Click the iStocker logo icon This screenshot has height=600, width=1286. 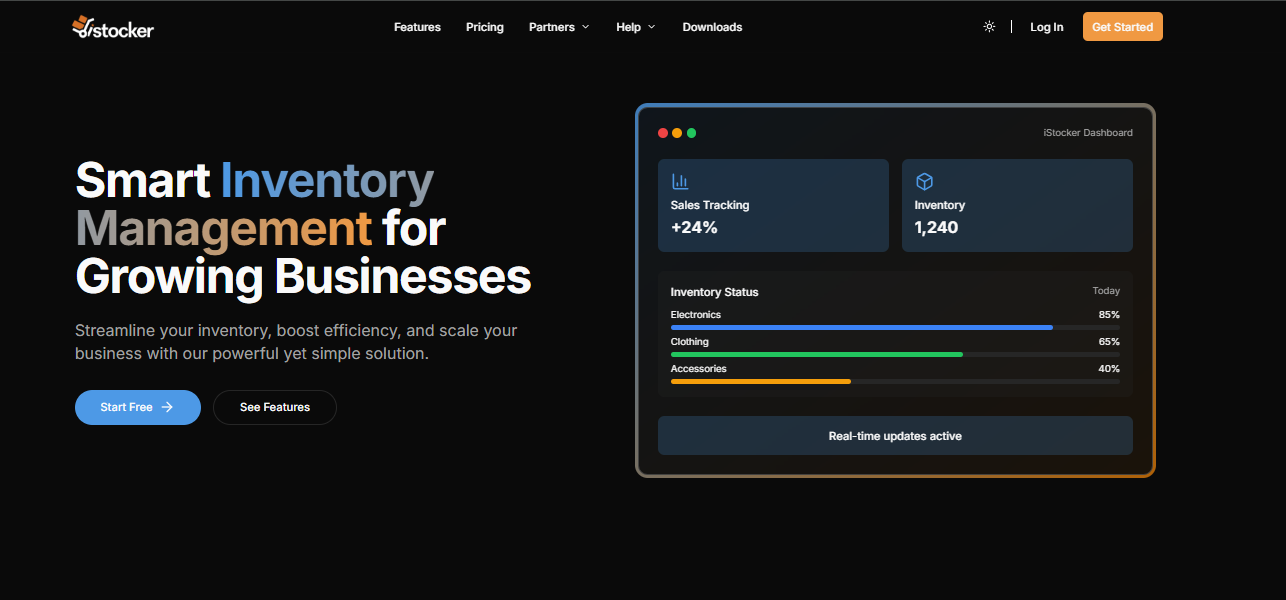82,26
